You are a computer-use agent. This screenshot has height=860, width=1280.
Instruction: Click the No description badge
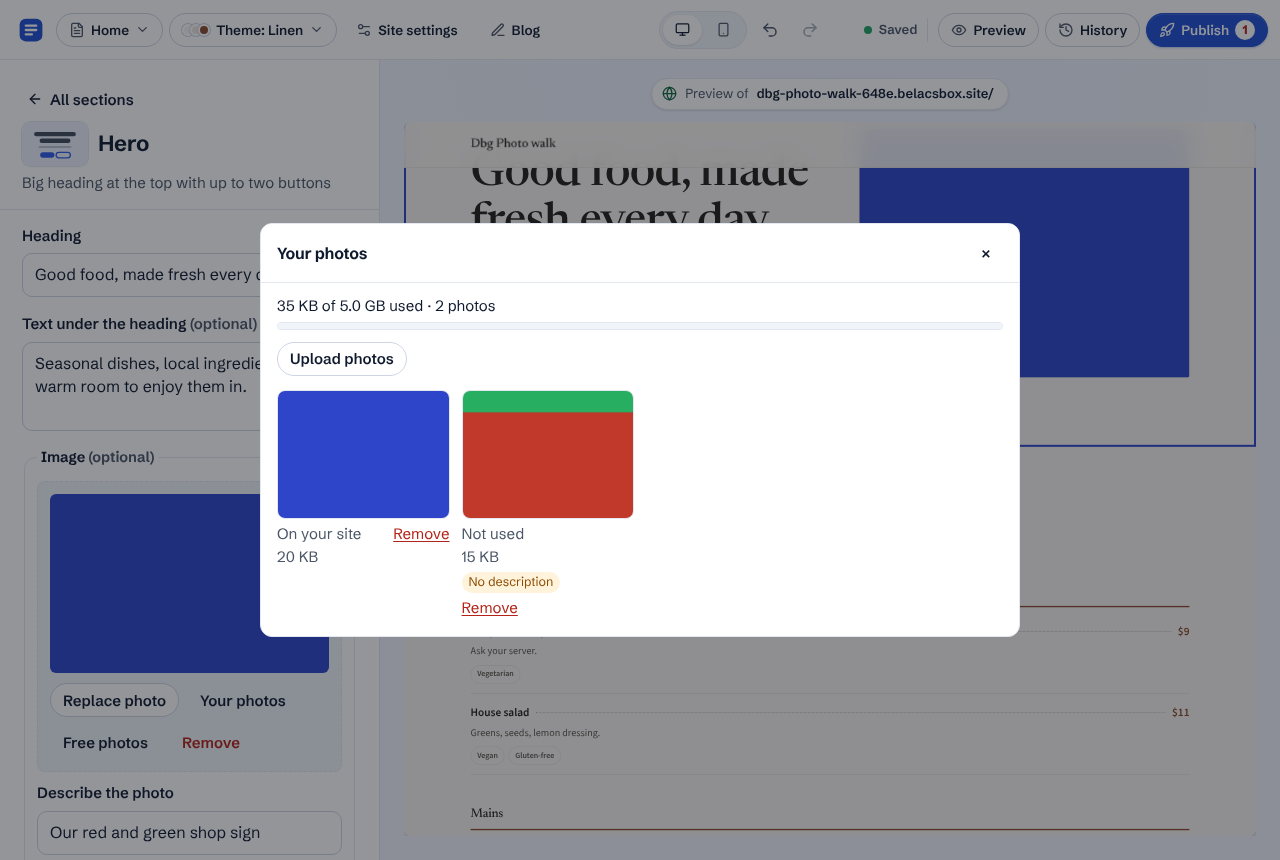coord(510,582)
